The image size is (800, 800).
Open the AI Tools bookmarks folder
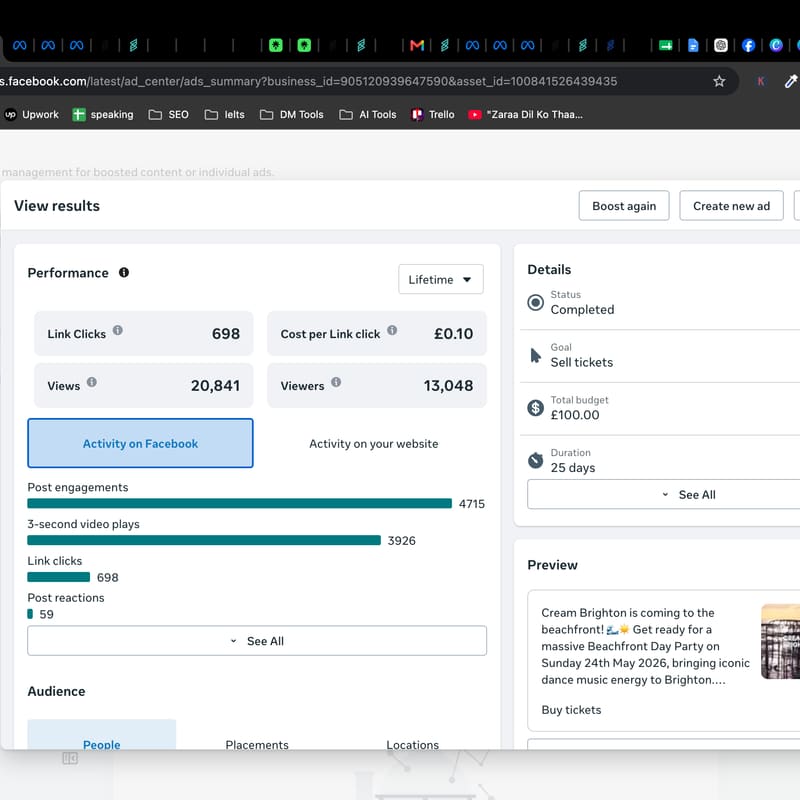coord(368,115)
